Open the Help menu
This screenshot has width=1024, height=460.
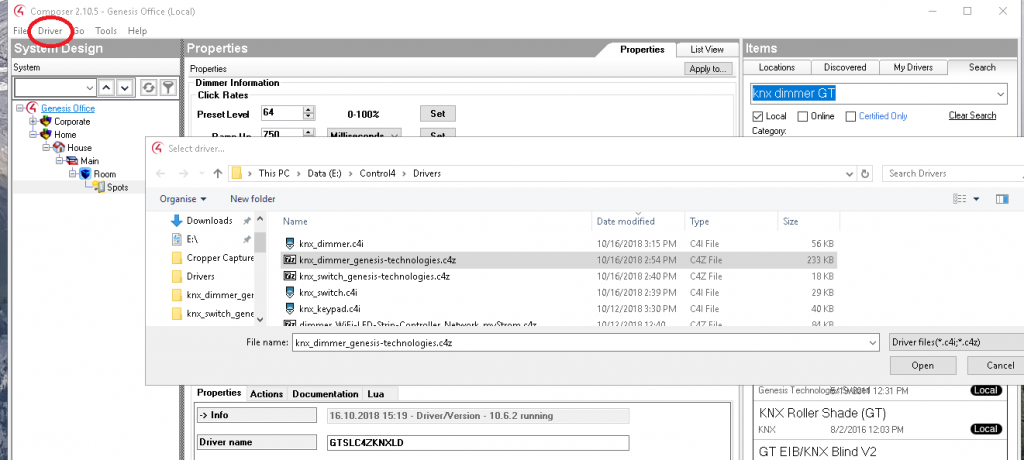point(137,31)
